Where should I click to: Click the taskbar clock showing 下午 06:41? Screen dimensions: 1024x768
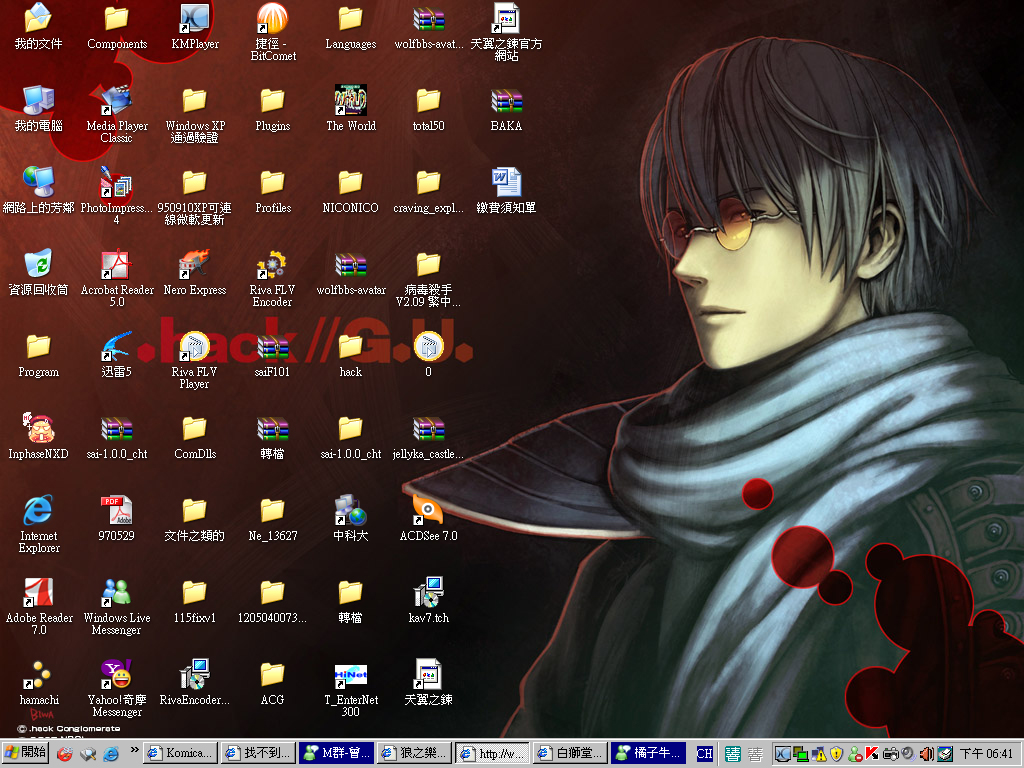coord(986,754)
